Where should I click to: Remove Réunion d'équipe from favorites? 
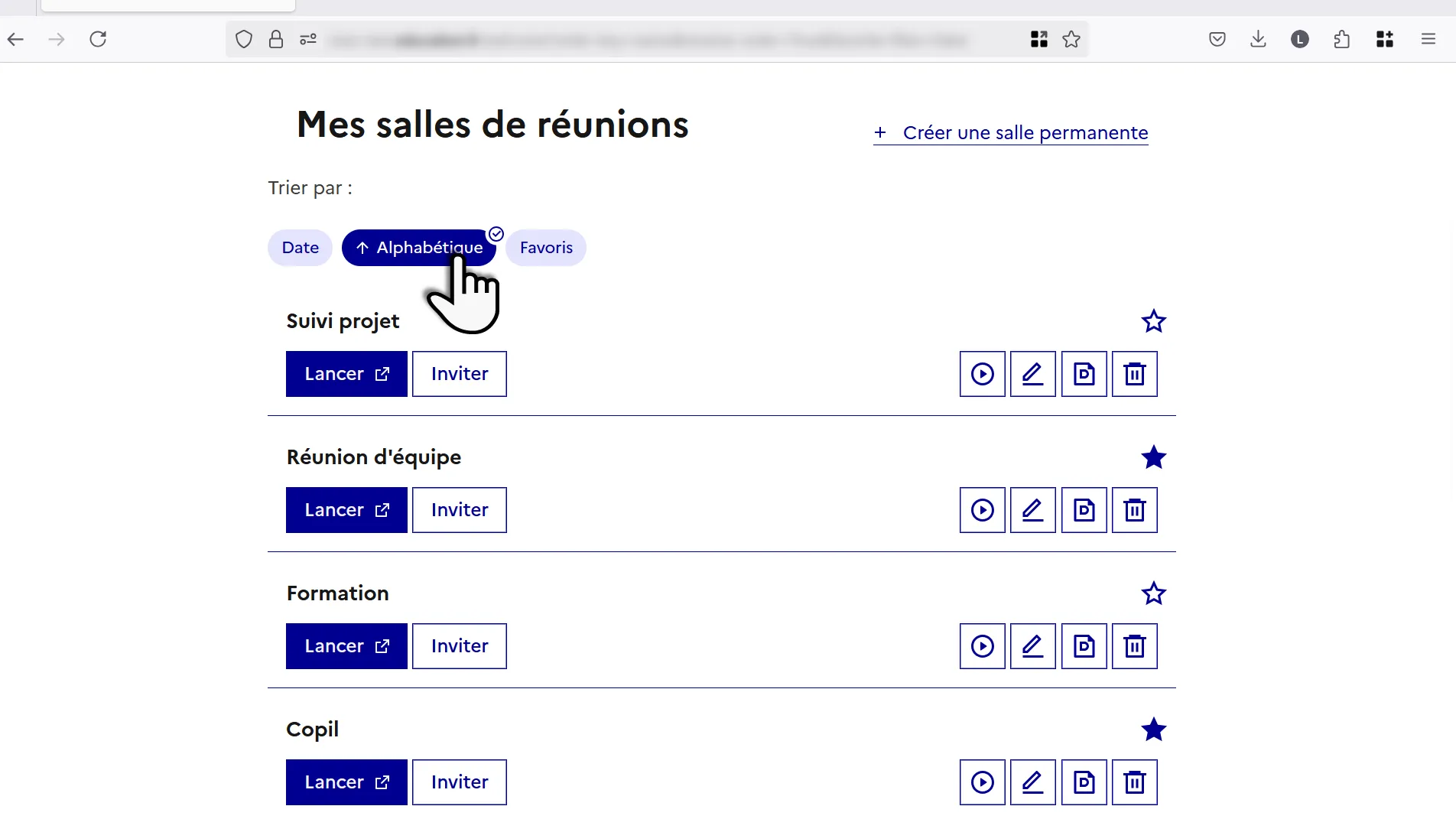[x=1153, y=457]
